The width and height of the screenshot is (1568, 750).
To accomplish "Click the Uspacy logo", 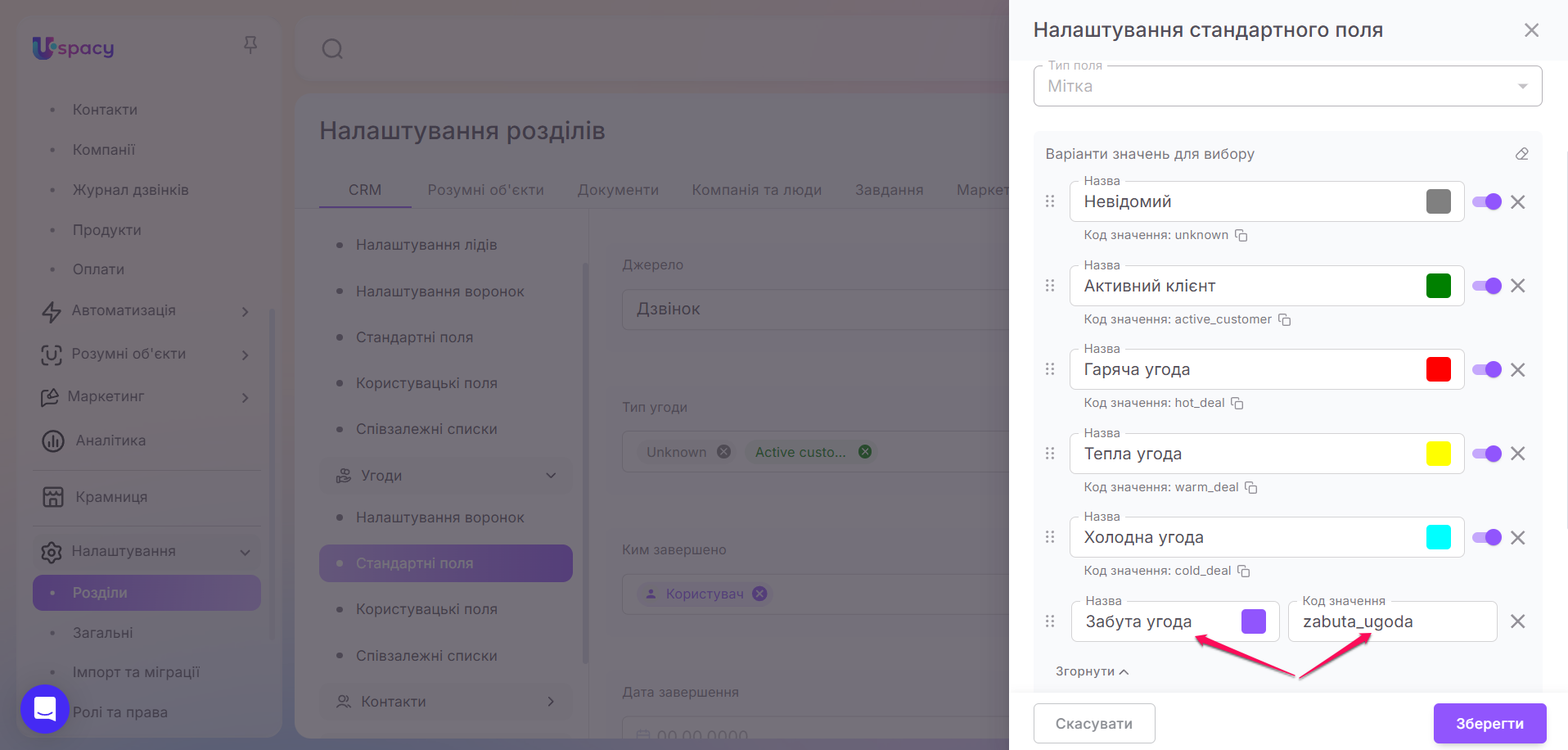I will tap(73, 47).
